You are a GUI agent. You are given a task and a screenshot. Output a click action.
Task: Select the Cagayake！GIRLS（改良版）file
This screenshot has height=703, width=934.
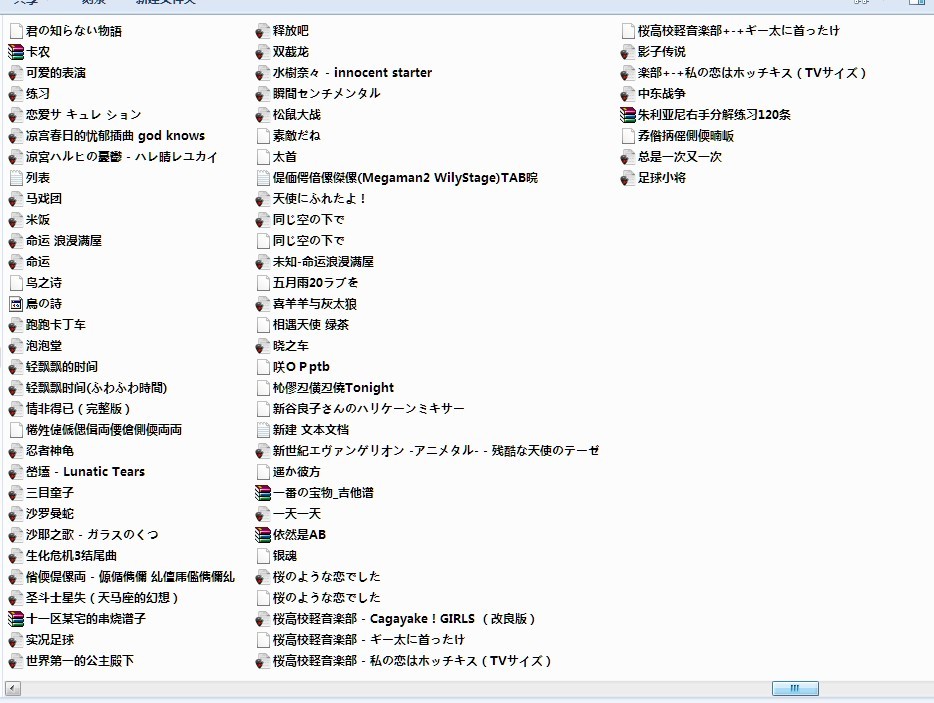pos(404,619)
